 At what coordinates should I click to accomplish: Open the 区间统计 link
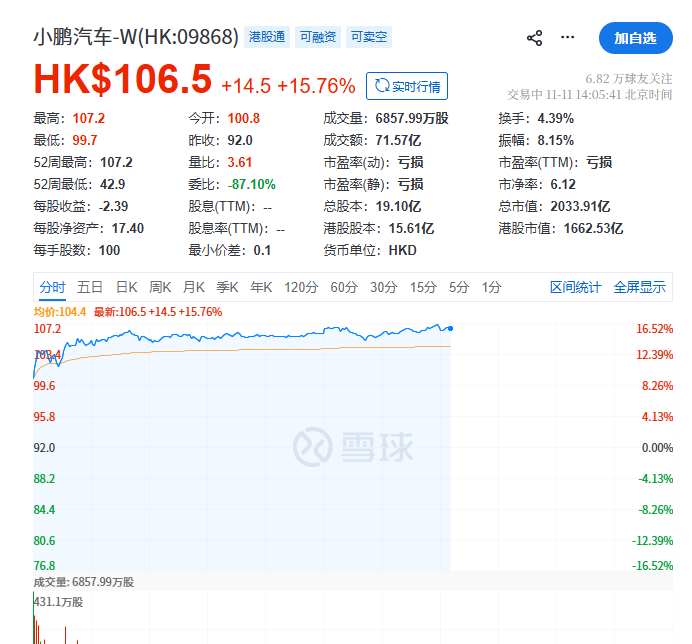point(575,287)
